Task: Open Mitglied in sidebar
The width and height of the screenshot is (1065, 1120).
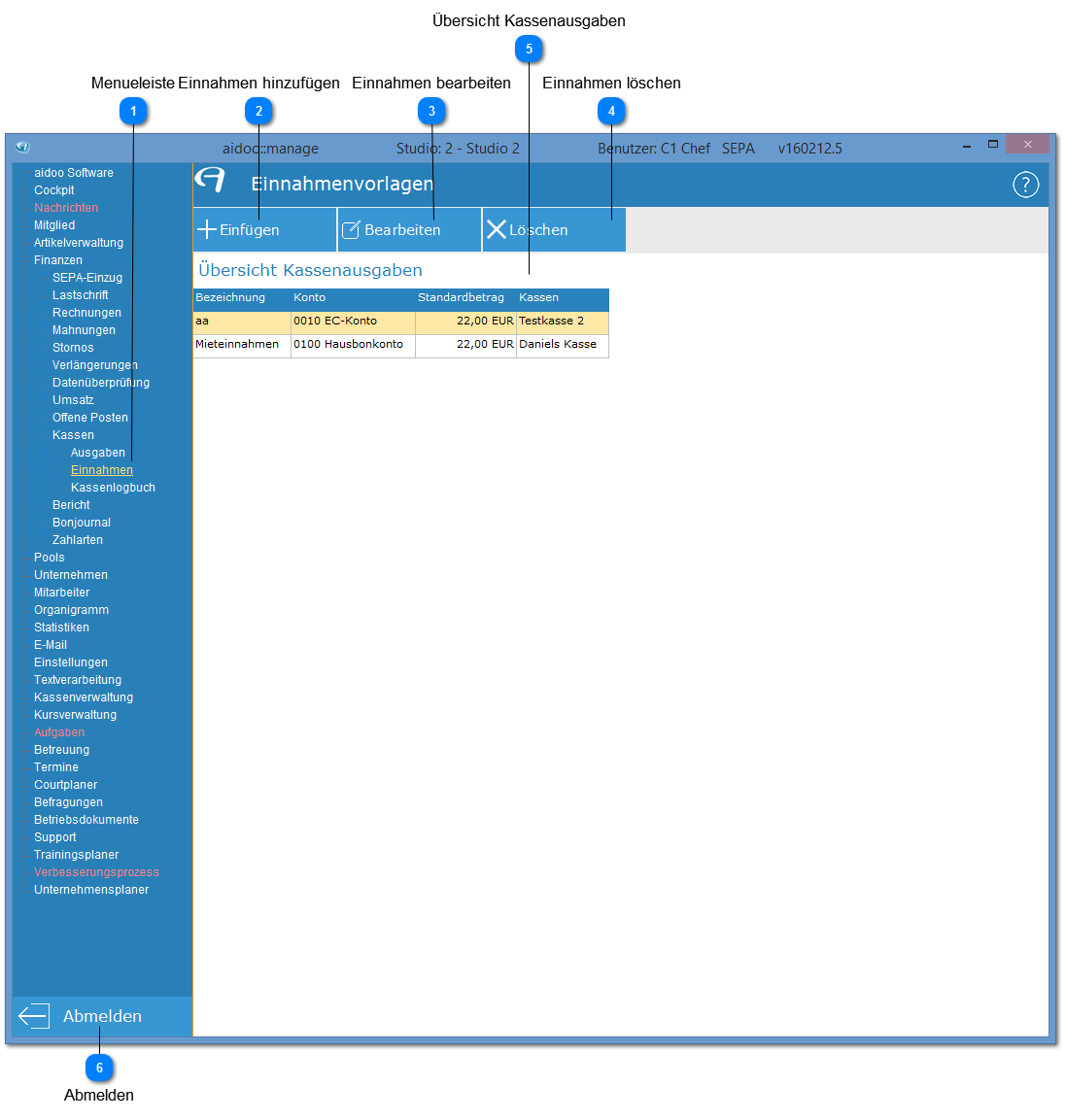Action: 54,225
